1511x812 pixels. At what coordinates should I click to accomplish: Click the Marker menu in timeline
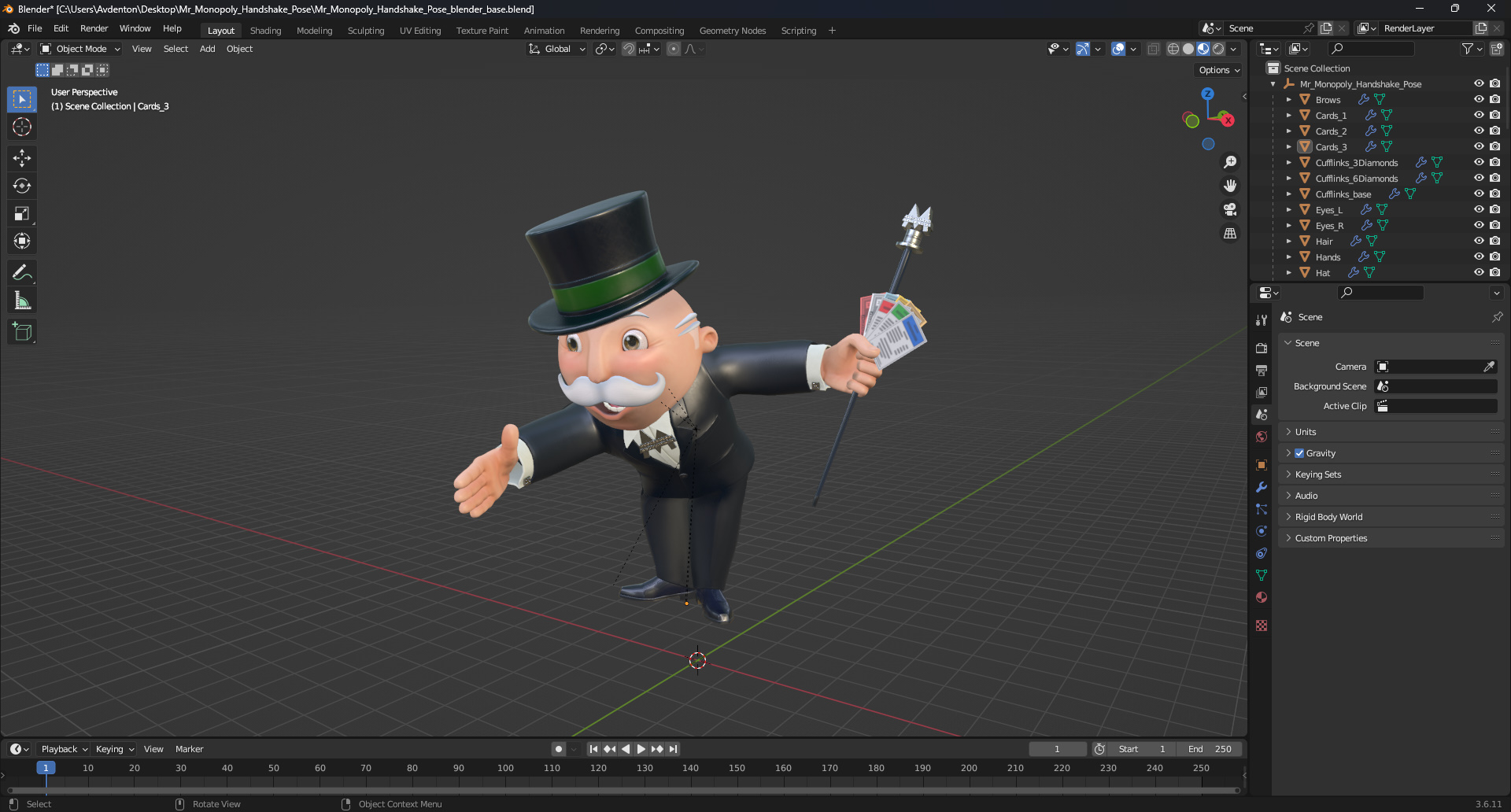pos(189,749)
